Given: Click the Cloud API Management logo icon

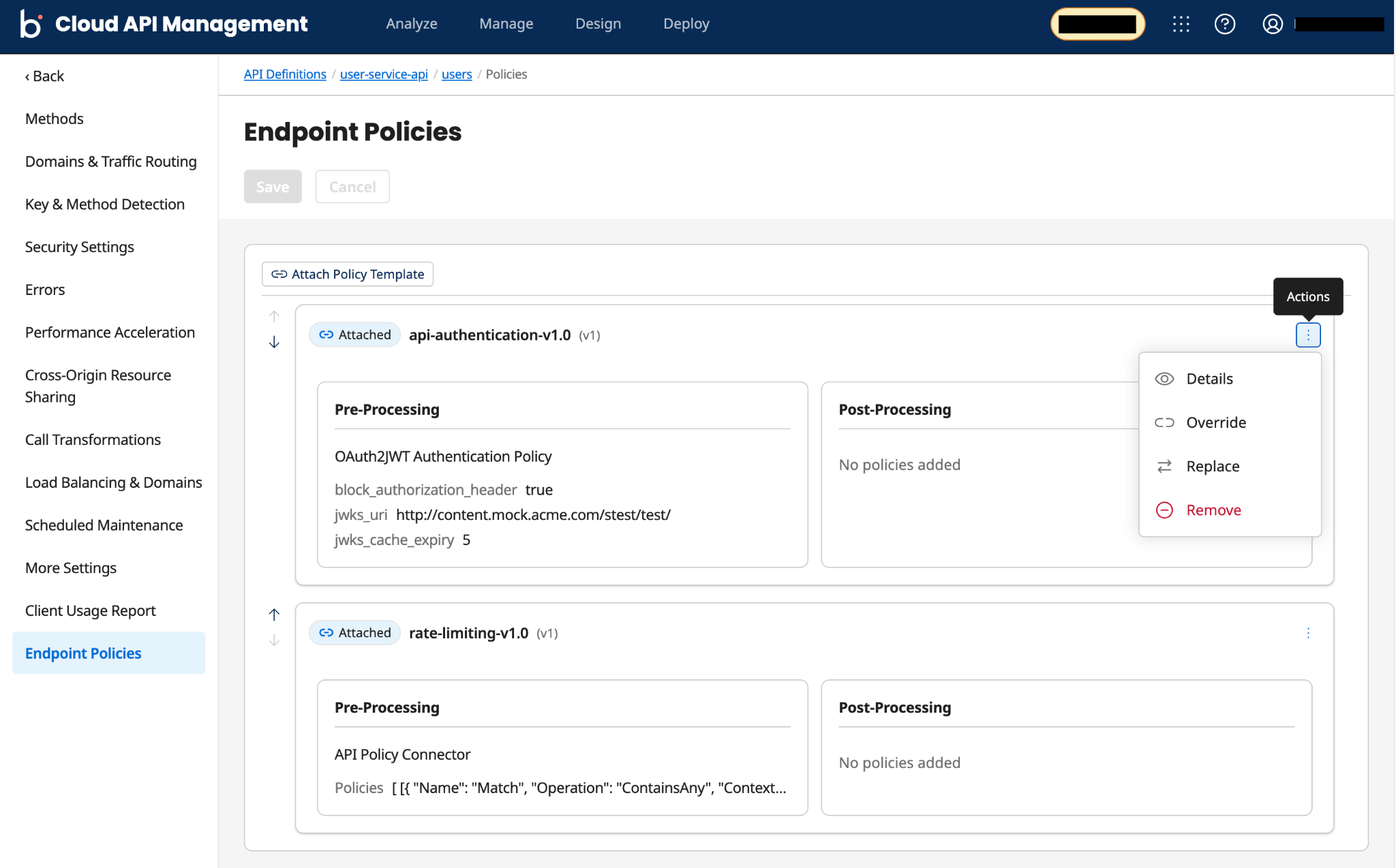Looking at the screenshot, I should tap(31, 24).
